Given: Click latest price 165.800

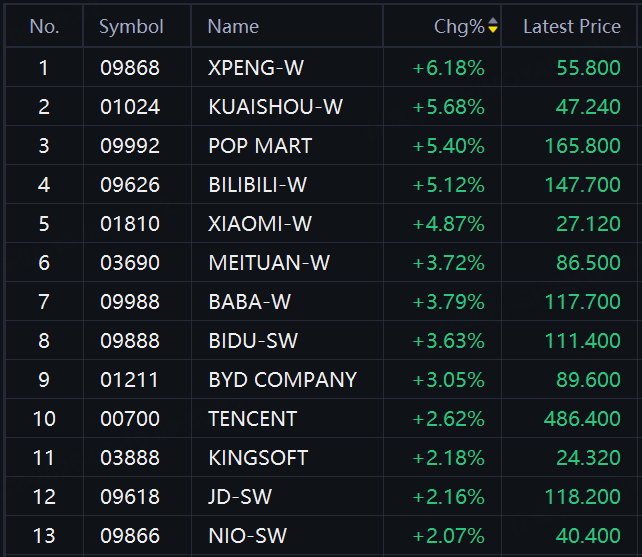Looking at the screenshot, I should (583, 146).
